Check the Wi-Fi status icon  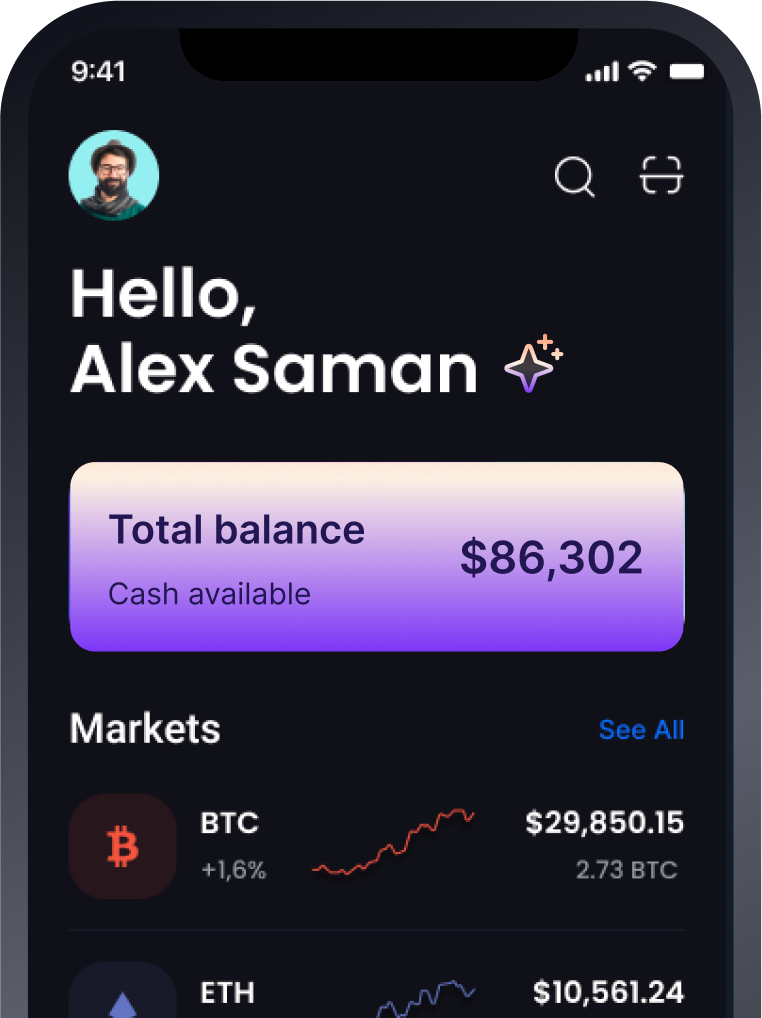tap(641, 72)
